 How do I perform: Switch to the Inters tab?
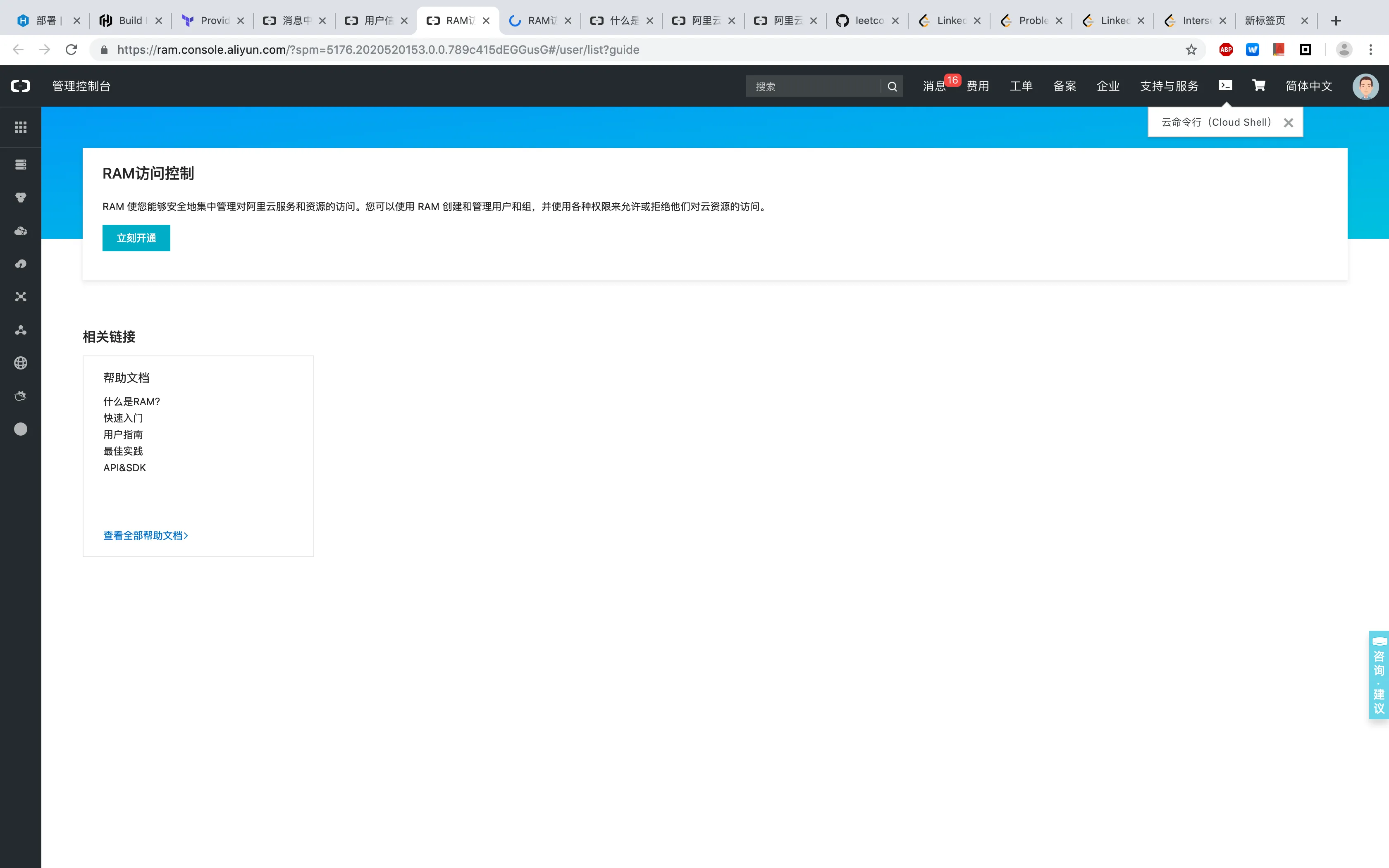coord(1194,21)
